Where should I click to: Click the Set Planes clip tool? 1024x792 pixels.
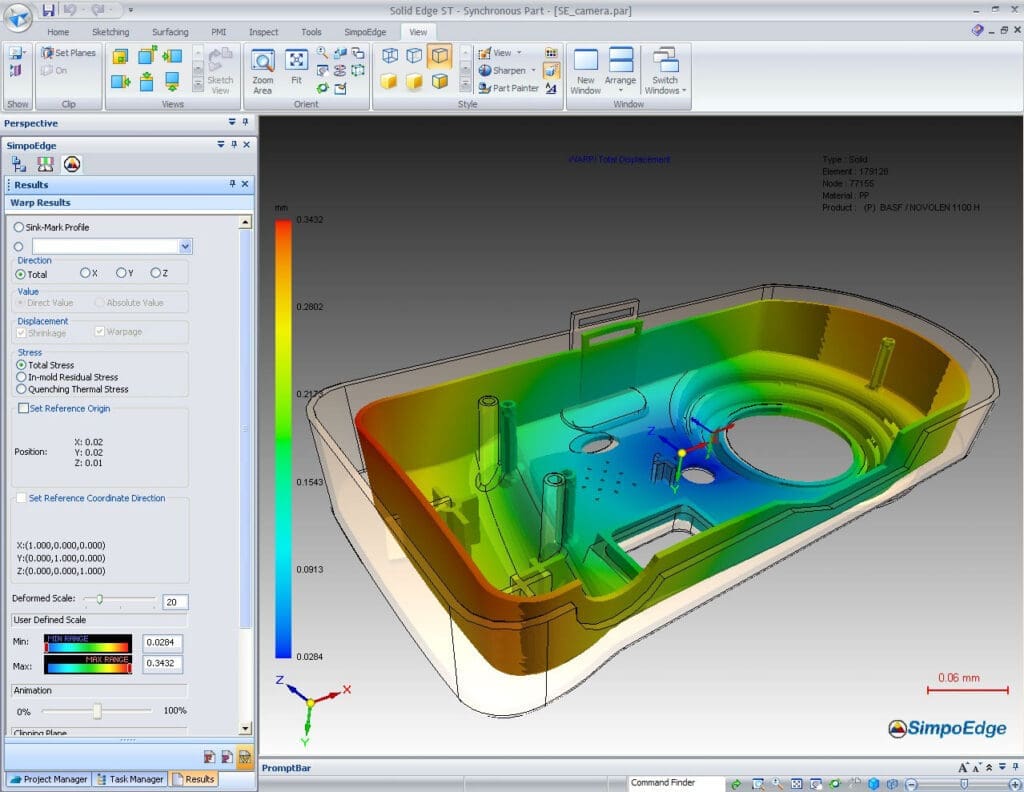coord(68,53)
